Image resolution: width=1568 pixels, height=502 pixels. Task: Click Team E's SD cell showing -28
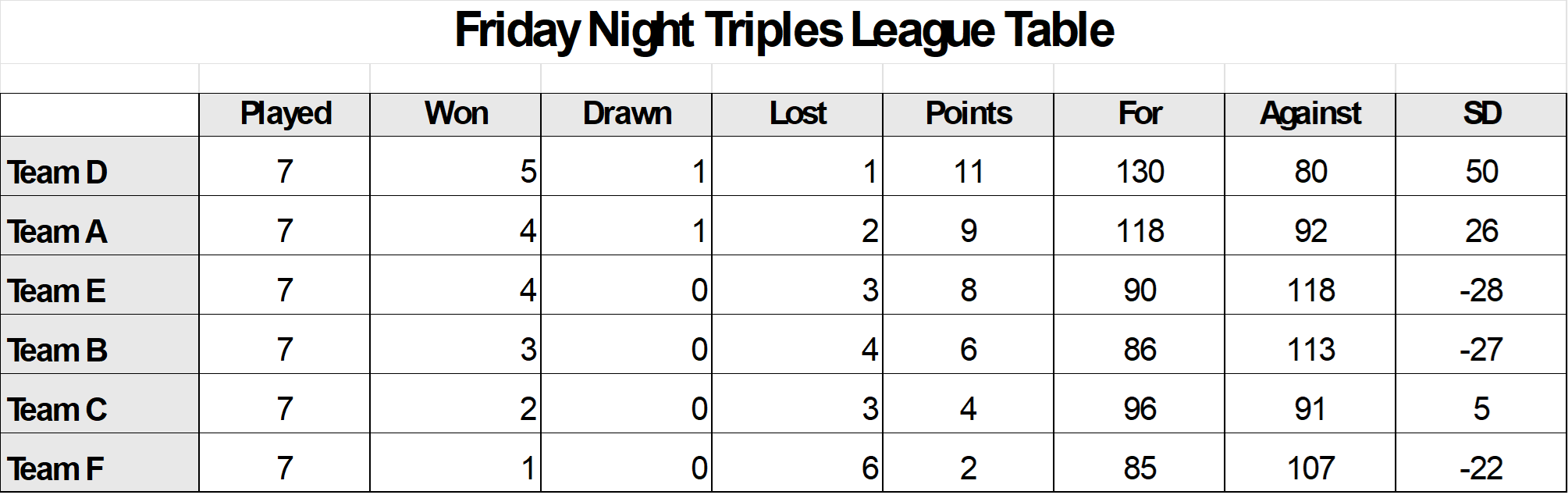[x=1481, y=290]
